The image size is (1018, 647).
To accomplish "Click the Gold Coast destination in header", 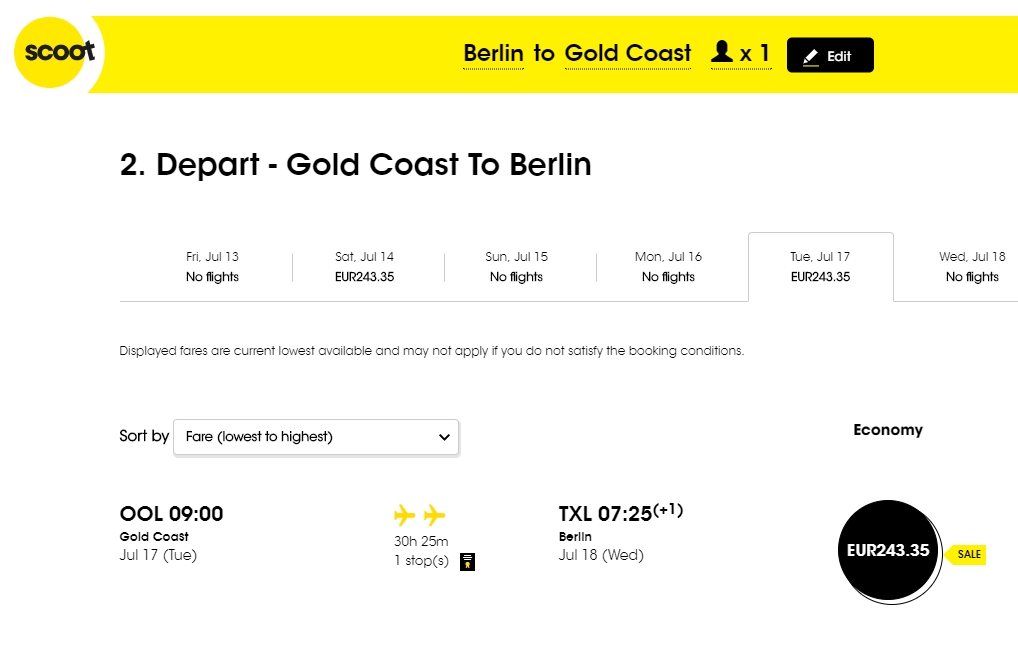I will [x=628, y=53].
